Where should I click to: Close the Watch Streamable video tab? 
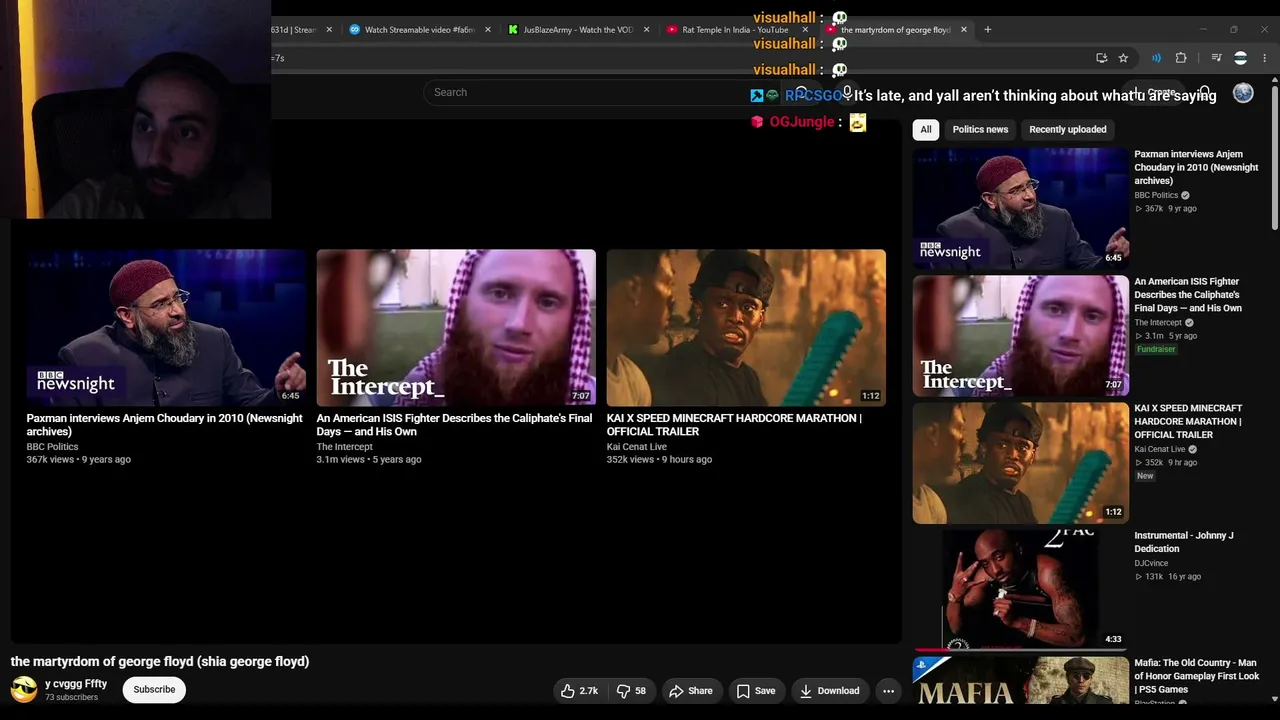(x=488, y=30)
